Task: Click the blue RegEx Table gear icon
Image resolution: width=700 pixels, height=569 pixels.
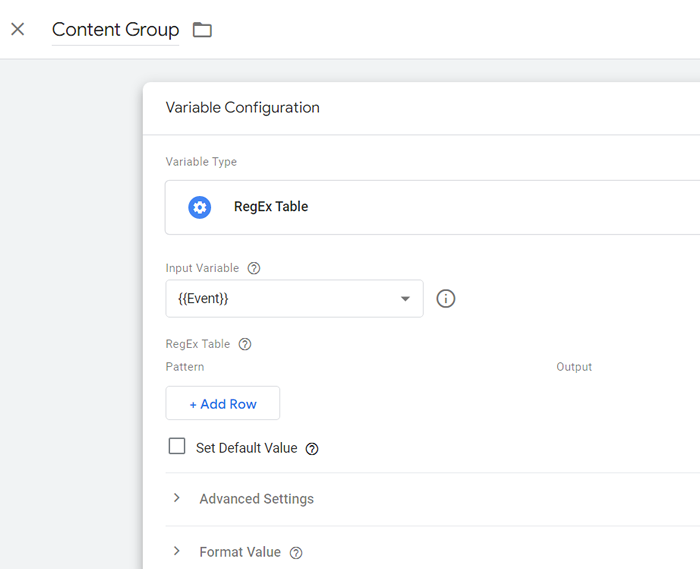Action: [200, 207]
